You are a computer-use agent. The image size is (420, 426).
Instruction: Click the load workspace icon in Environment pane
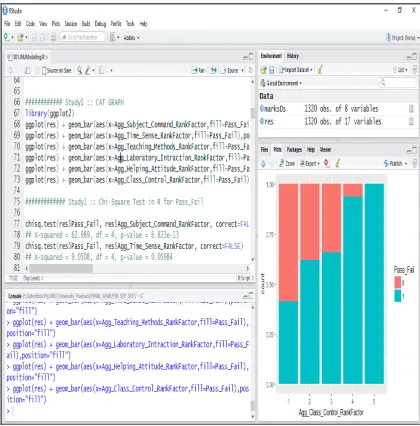pos(263,70)
